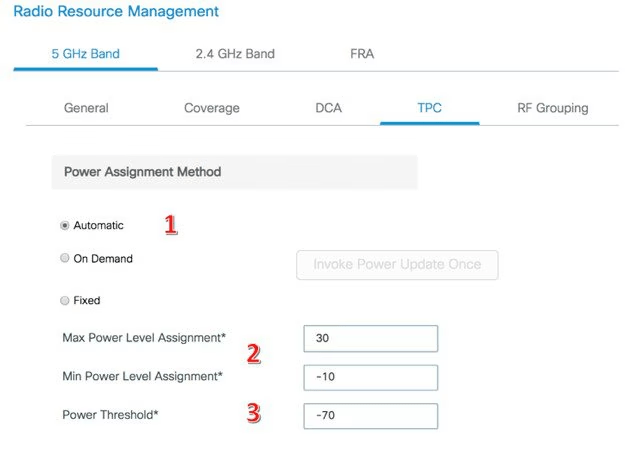The image size is (625, 456).
Task: Pick the Fixed radio button
Action: tap(65, 300)
